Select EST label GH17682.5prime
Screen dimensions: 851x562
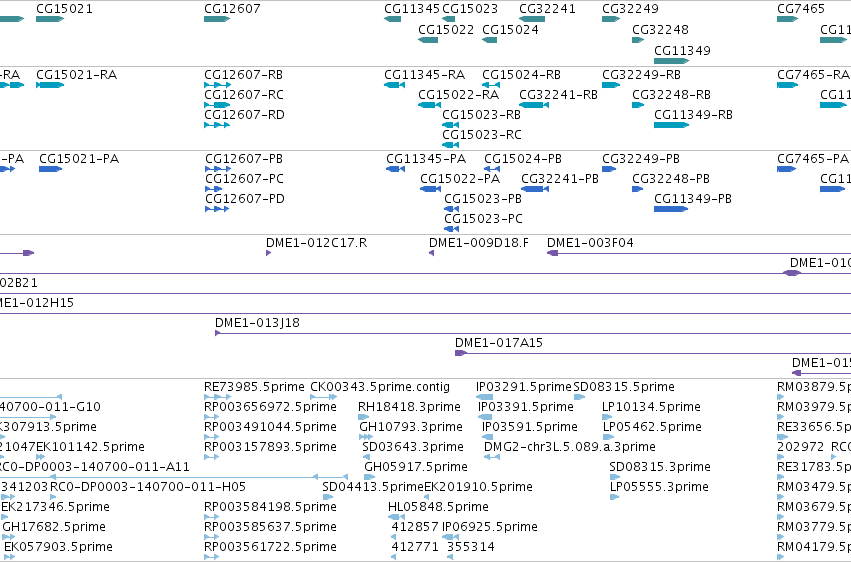(54, 527)
